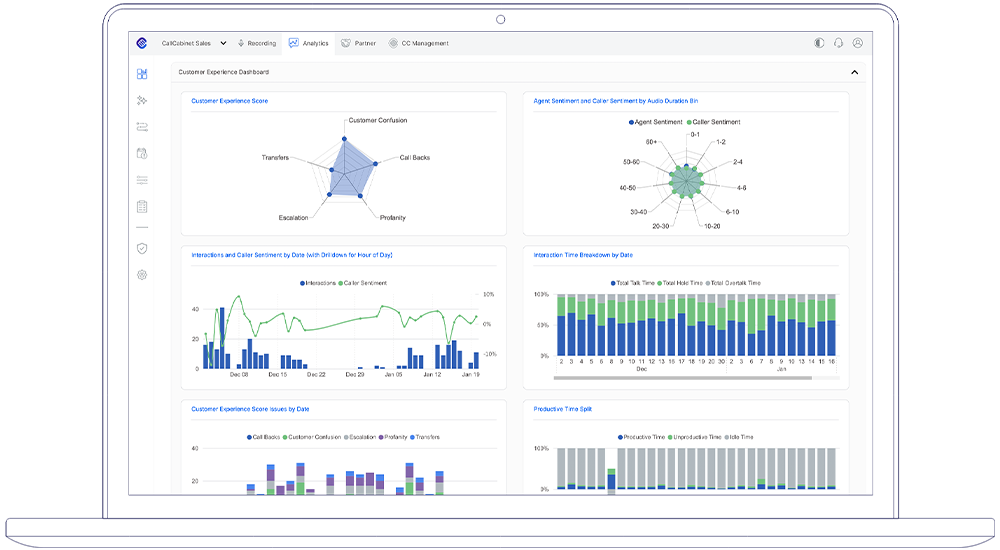Toggle Agent Sentiment legend series
Image resolution: width=1000 pixels, height=550 pixels.
point(655,122)
